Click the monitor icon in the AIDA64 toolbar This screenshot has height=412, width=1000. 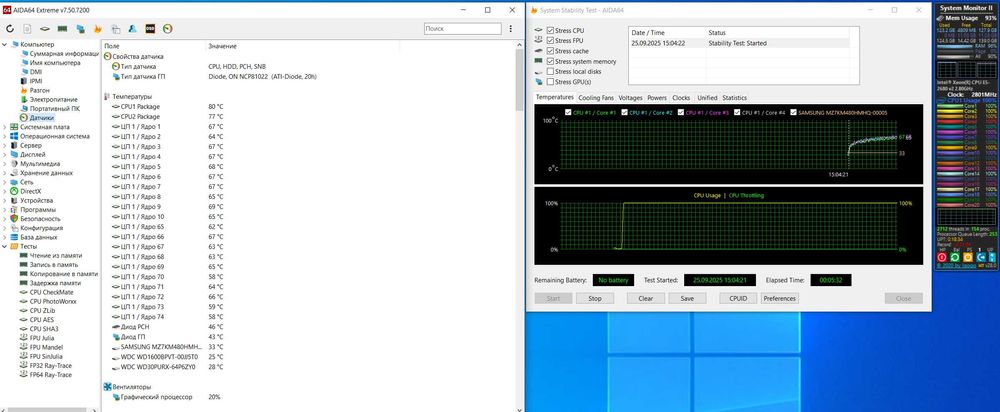click(x=80, y=29)
